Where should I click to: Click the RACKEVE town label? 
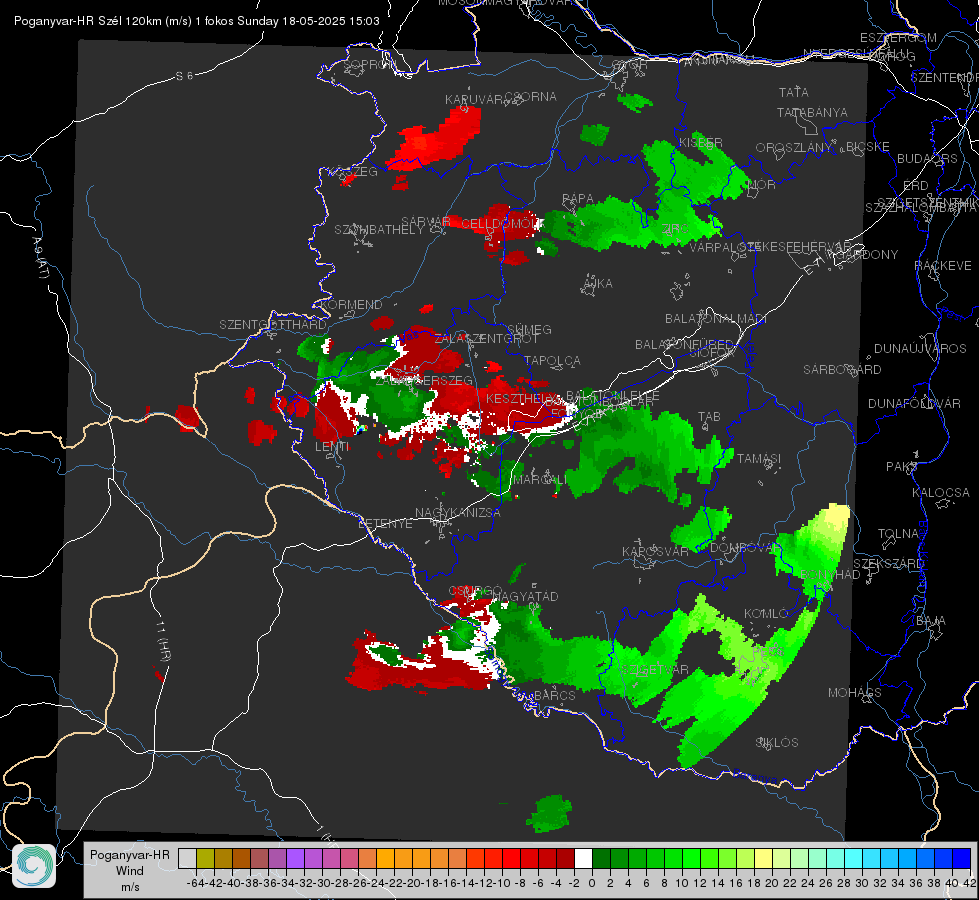click(943, 266)
